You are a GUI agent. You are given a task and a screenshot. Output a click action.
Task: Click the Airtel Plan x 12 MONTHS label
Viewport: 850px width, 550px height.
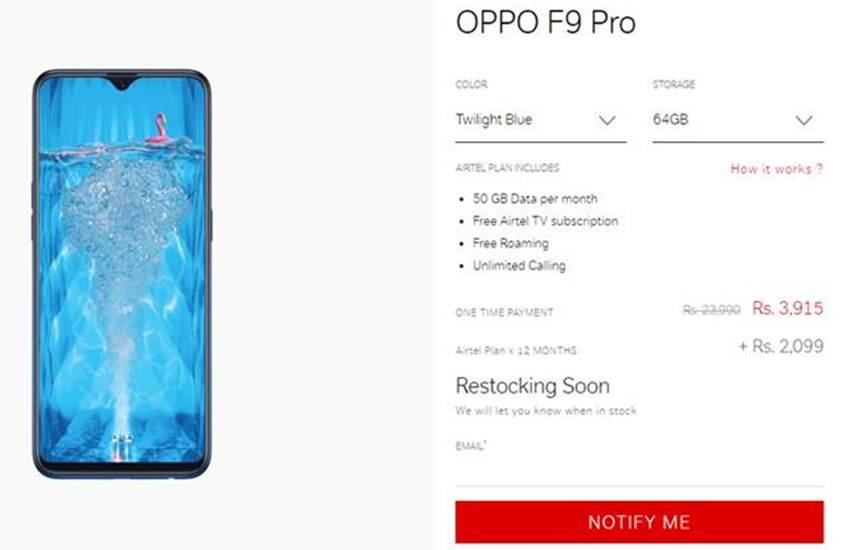516,351
